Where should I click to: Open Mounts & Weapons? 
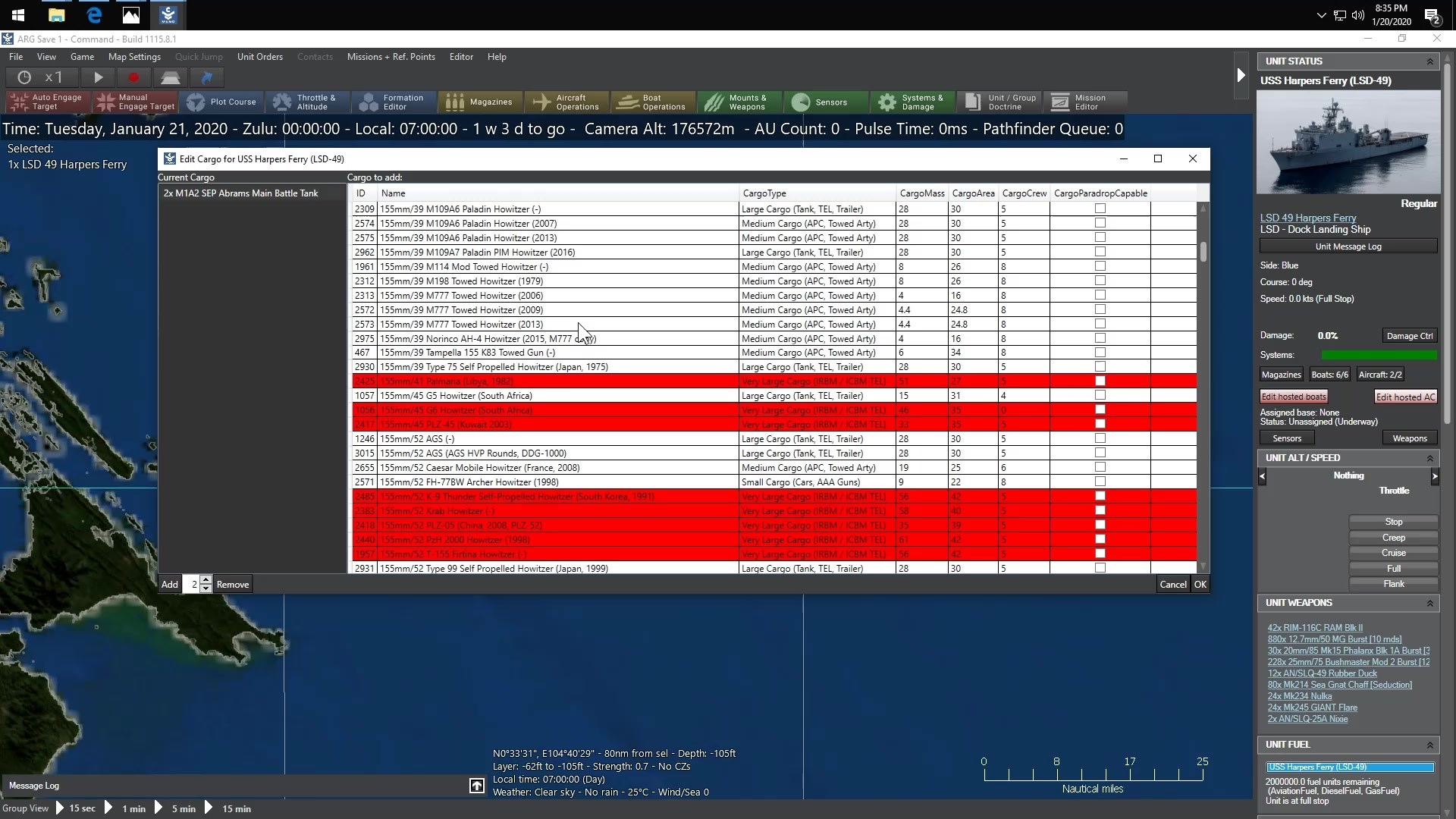pos(740,102)
